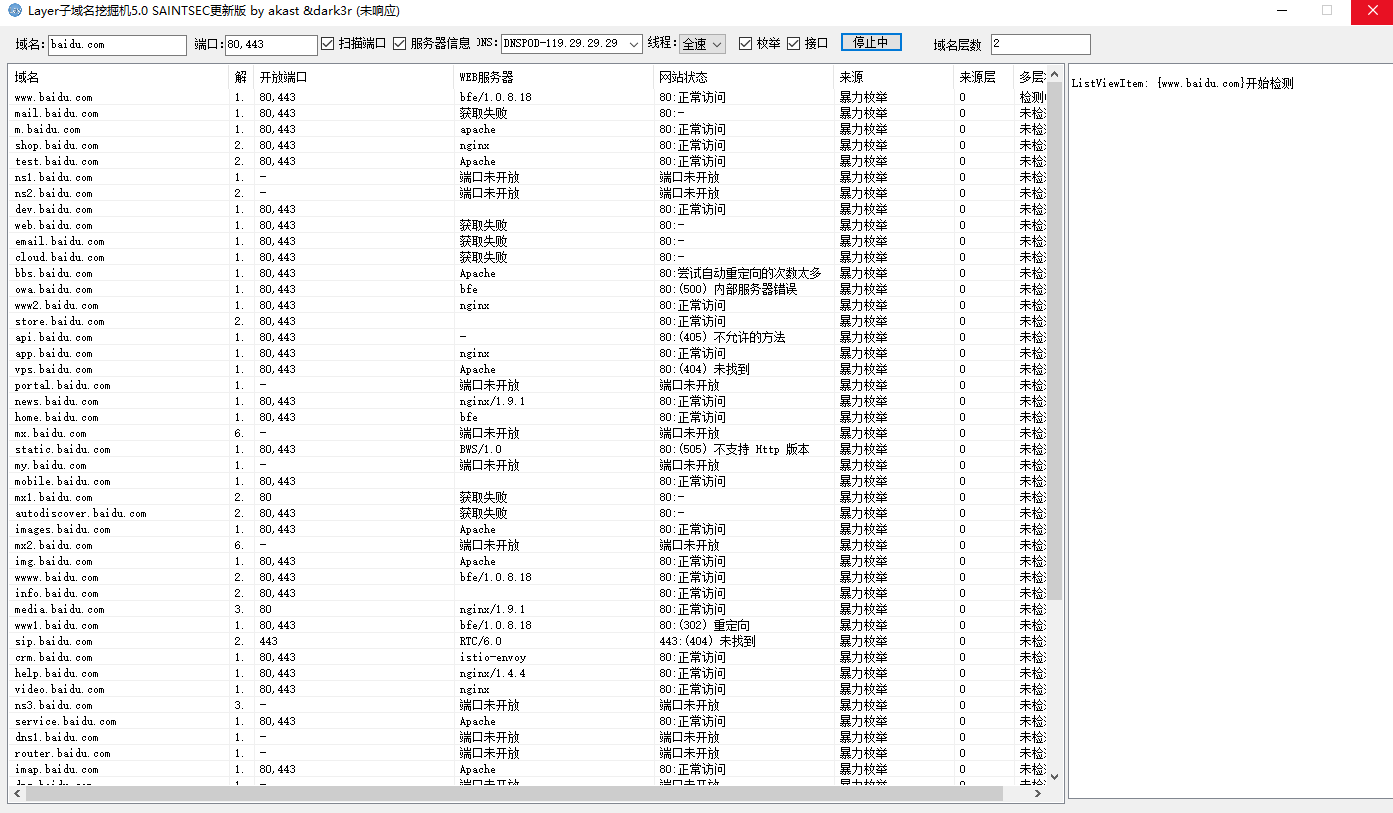Viewport: 1393px width, 813px height.
Task: Sort by 来源层 column header
Action: pos(984,77)
